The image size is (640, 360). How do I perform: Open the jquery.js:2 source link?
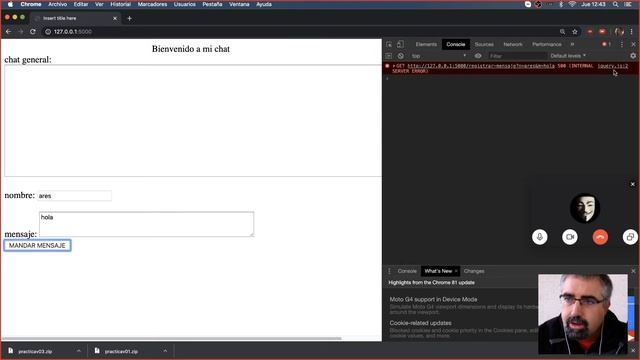[x=613, y=66]
